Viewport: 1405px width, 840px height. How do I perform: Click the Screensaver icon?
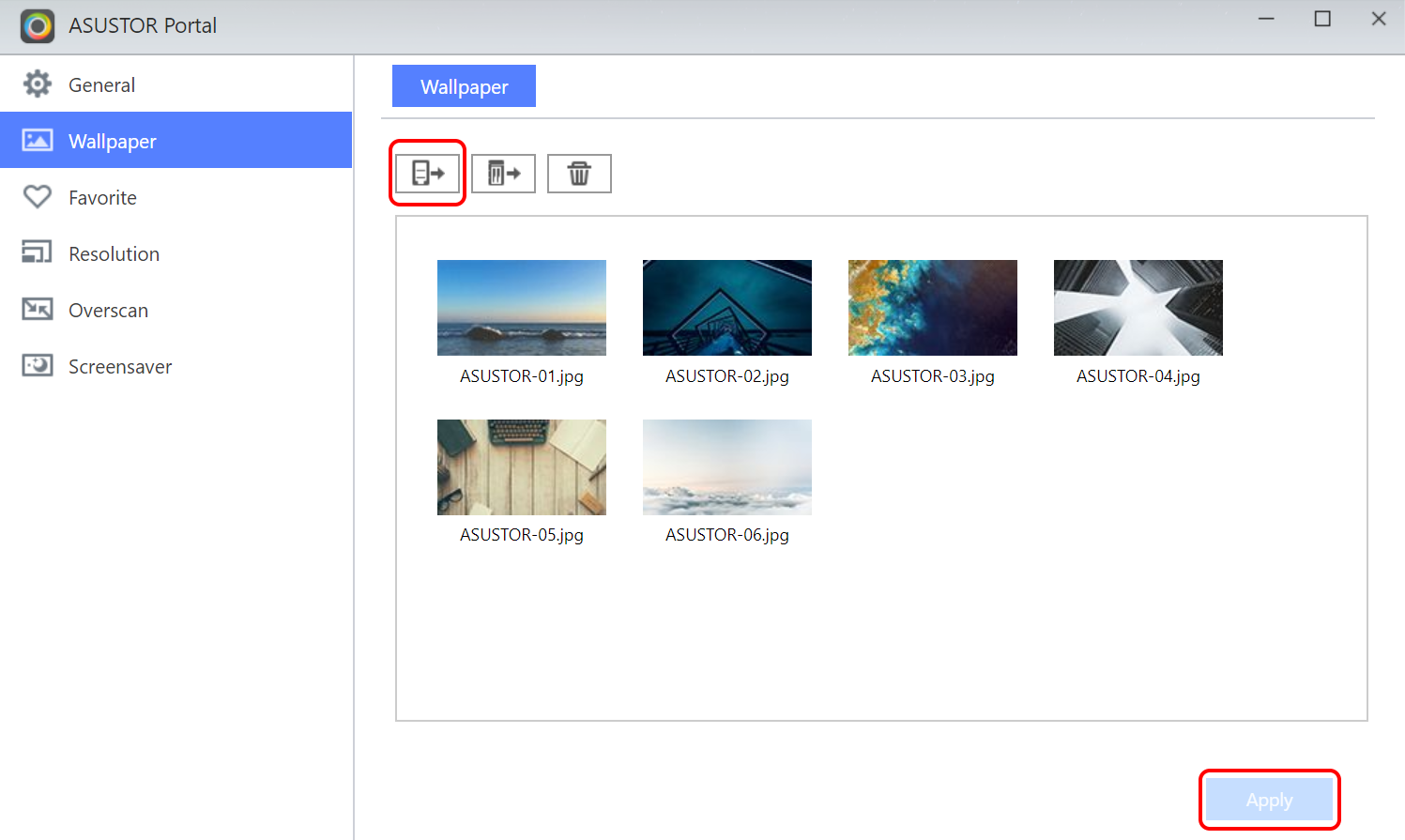(38, 365)
